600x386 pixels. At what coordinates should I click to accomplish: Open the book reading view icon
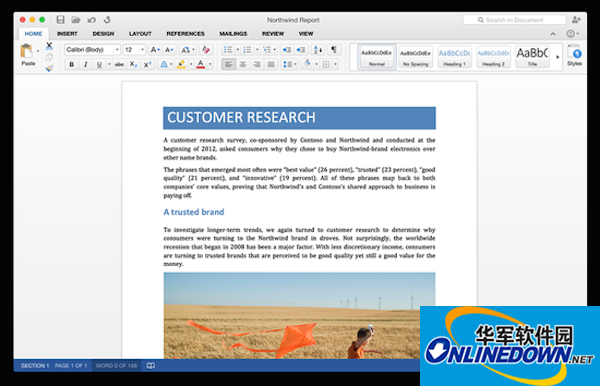151,366
